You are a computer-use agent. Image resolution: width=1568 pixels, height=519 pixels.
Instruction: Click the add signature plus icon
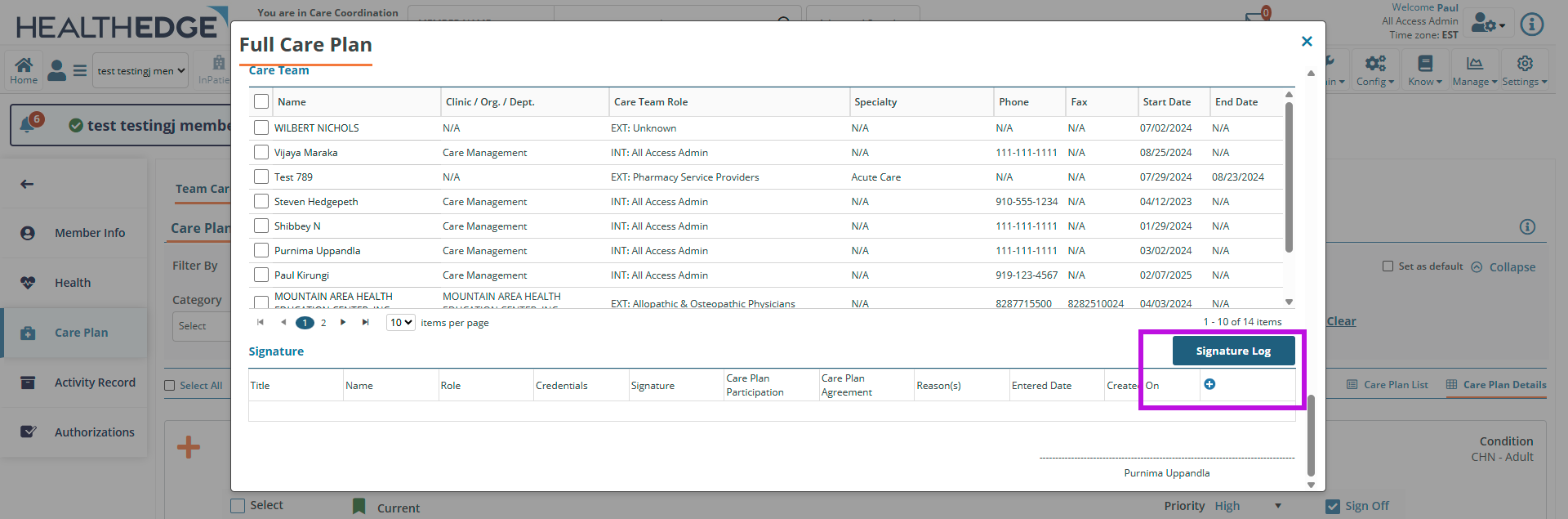(1209, 384)
